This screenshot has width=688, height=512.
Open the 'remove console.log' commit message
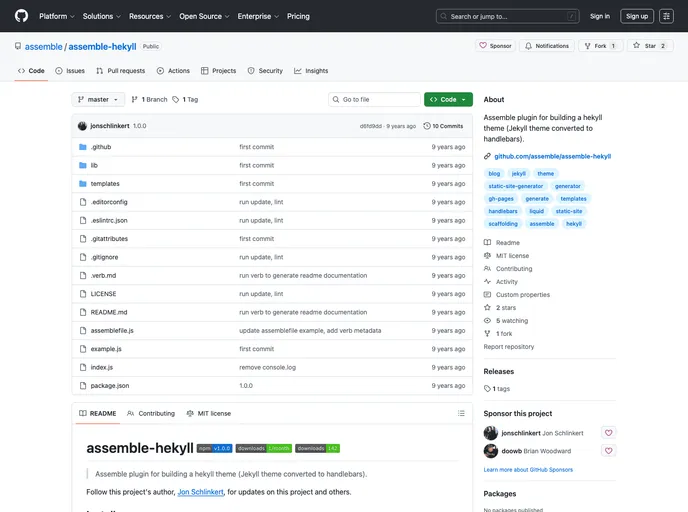268,367
